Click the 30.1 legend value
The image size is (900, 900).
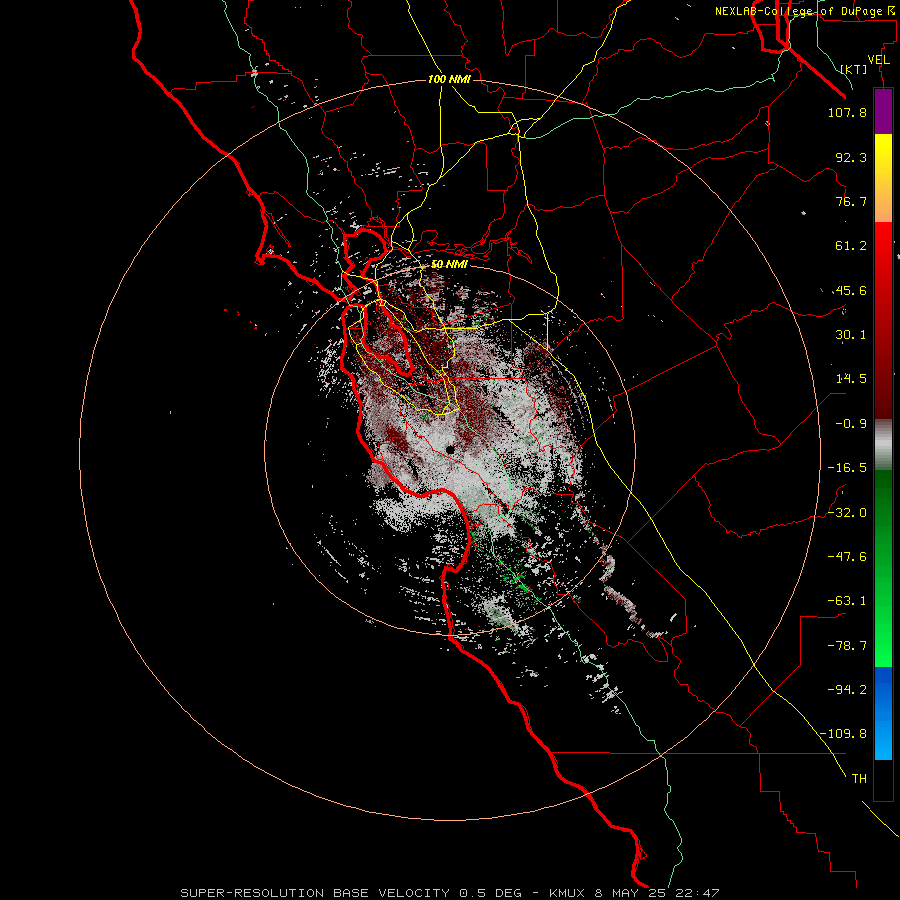point(851,335)
